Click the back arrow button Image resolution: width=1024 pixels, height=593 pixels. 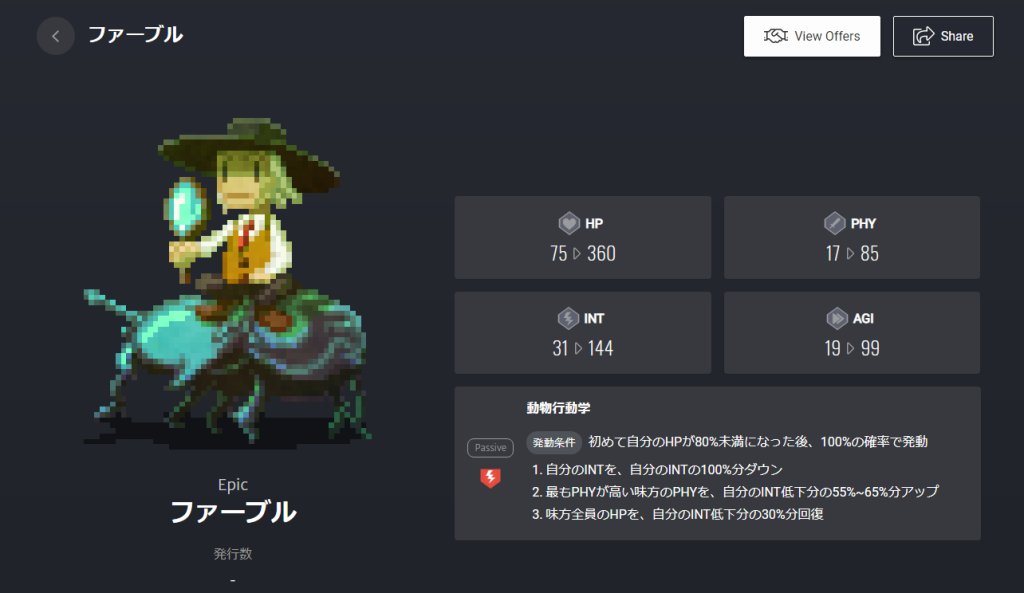[56, 36]
